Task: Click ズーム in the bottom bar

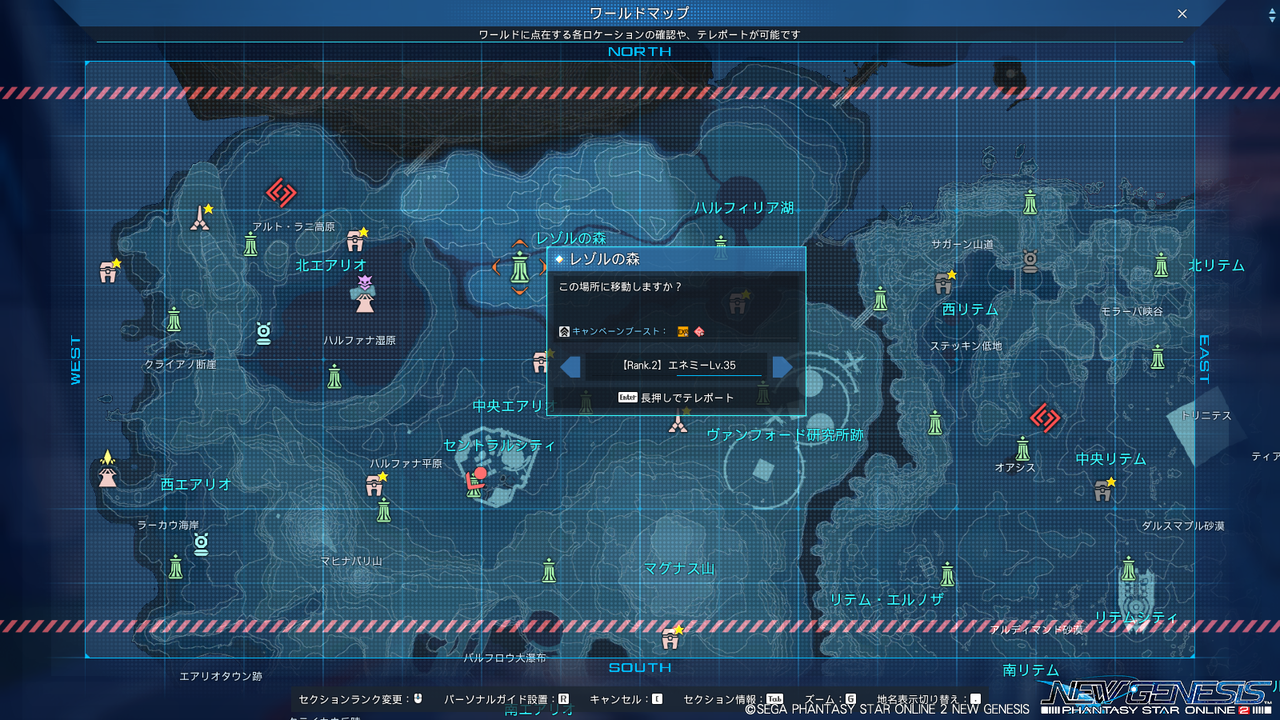Action: (x=829, y=699)
